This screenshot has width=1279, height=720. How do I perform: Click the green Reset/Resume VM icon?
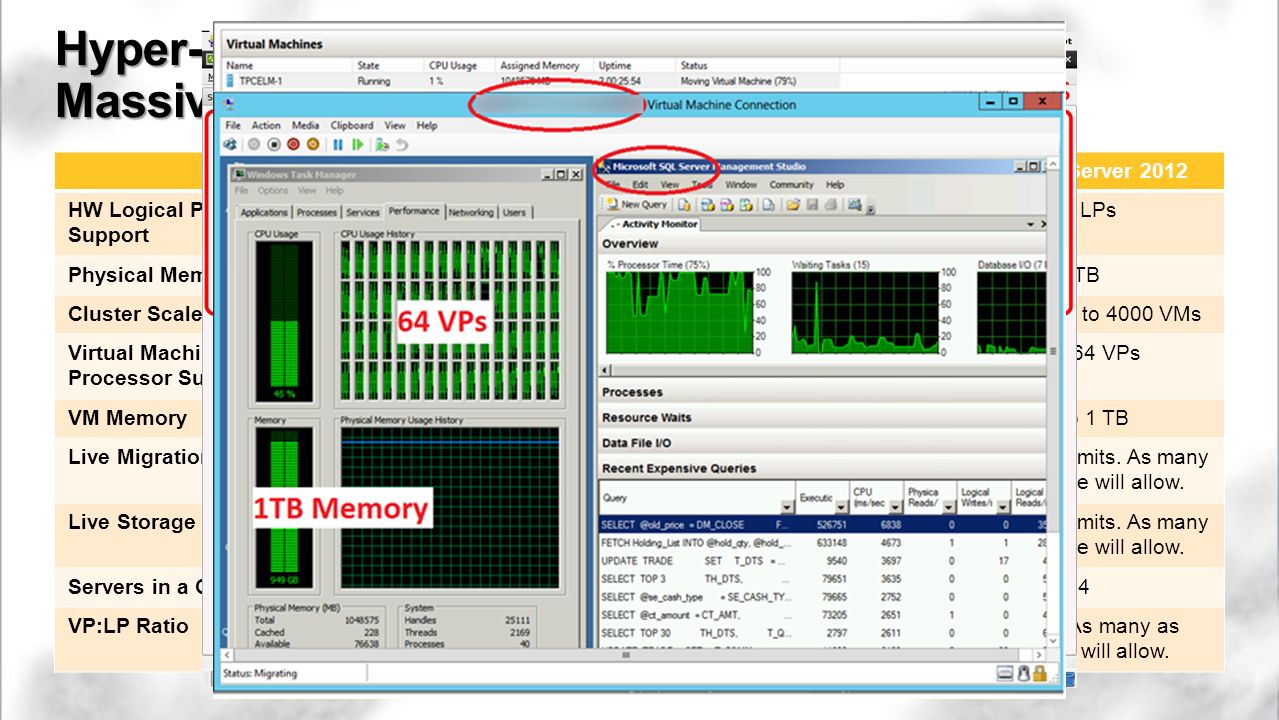(358, 144)
